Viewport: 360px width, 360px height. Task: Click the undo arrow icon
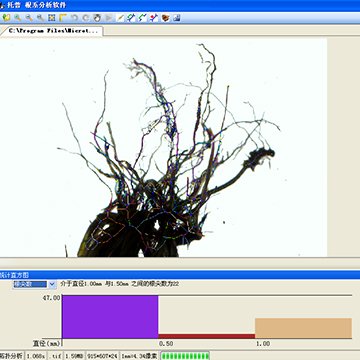[x=74, y=18]
